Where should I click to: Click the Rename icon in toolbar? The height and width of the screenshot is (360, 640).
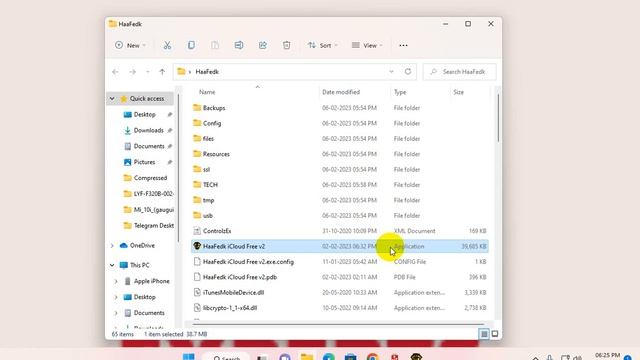click(239, 45)
